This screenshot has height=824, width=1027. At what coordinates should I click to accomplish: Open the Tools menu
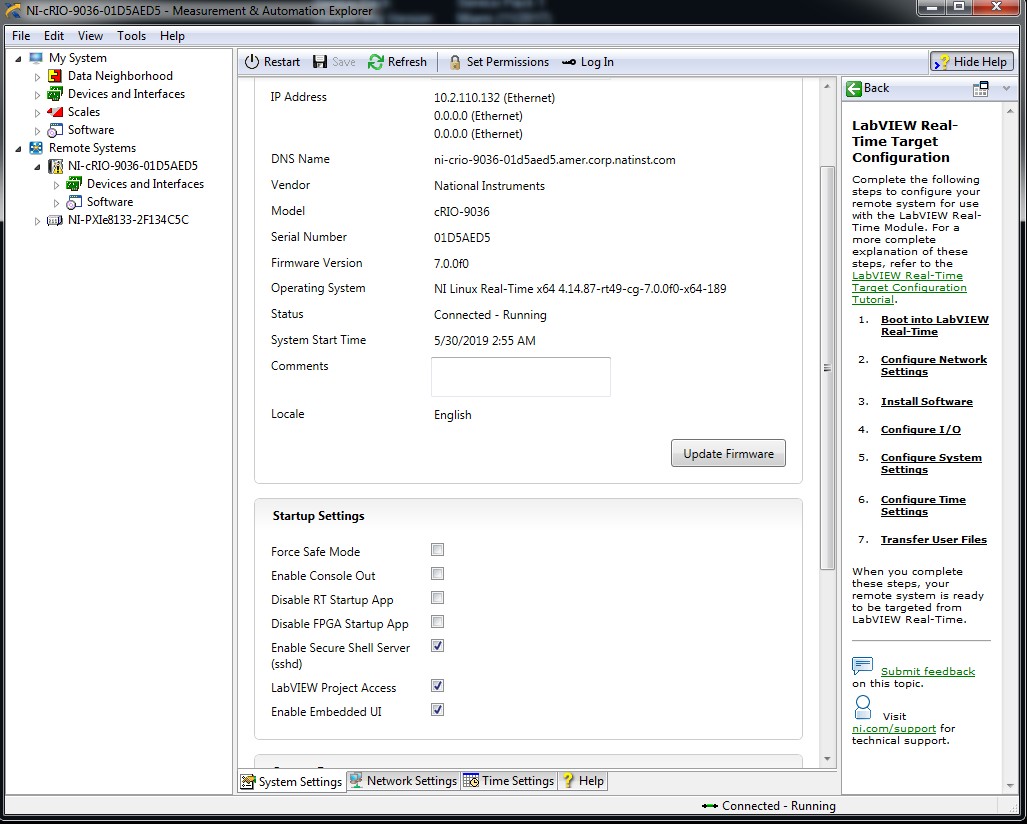(131, 36)
